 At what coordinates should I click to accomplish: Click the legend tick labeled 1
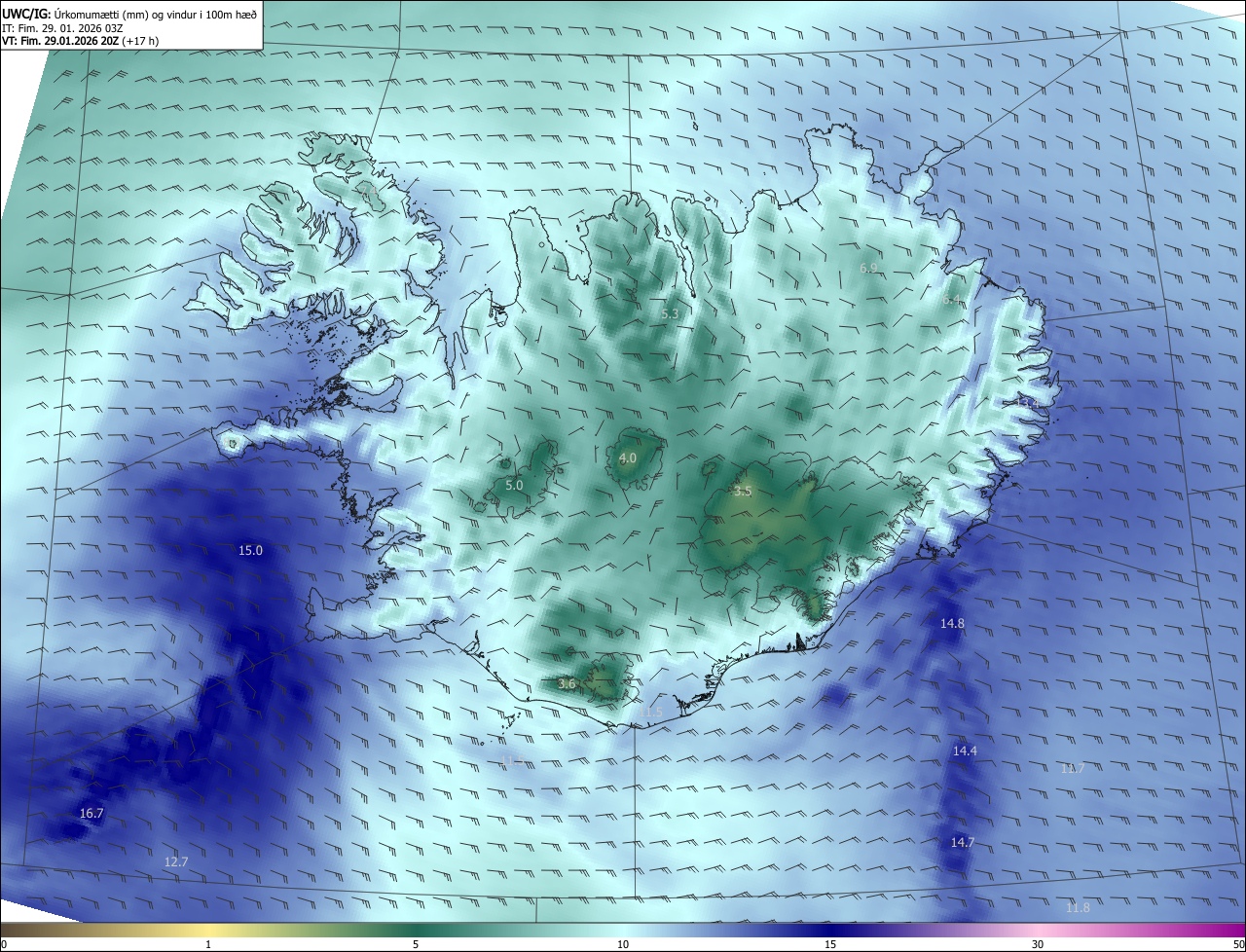tap(208, 944)
